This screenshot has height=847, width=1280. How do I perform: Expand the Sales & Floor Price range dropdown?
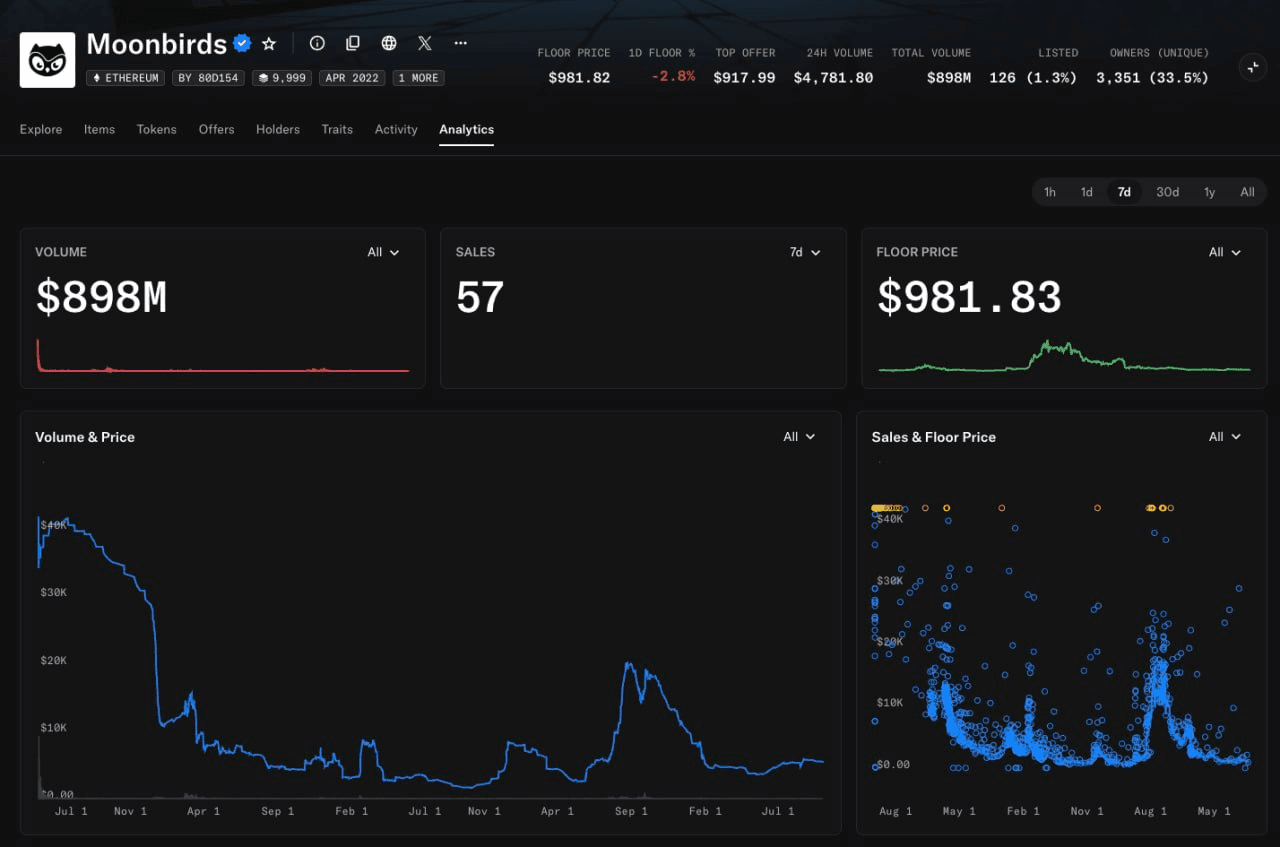(x=1225, y=437)
